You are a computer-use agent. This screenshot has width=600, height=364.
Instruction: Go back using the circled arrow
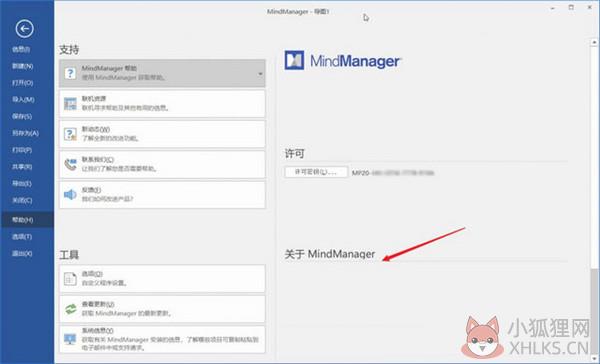click(x=24, y=29)
